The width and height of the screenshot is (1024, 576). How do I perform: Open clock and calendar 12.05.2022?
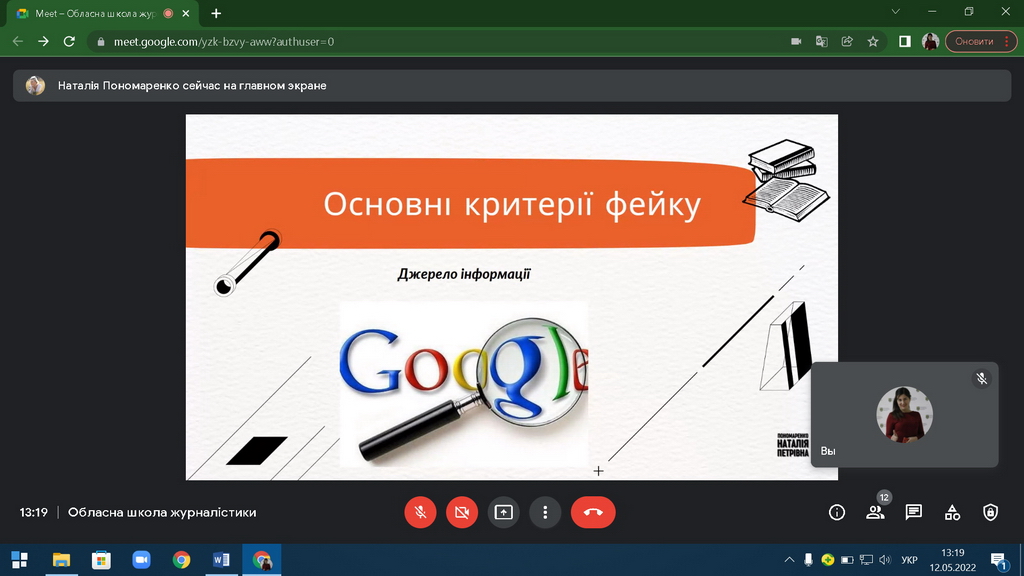(953, 560)
